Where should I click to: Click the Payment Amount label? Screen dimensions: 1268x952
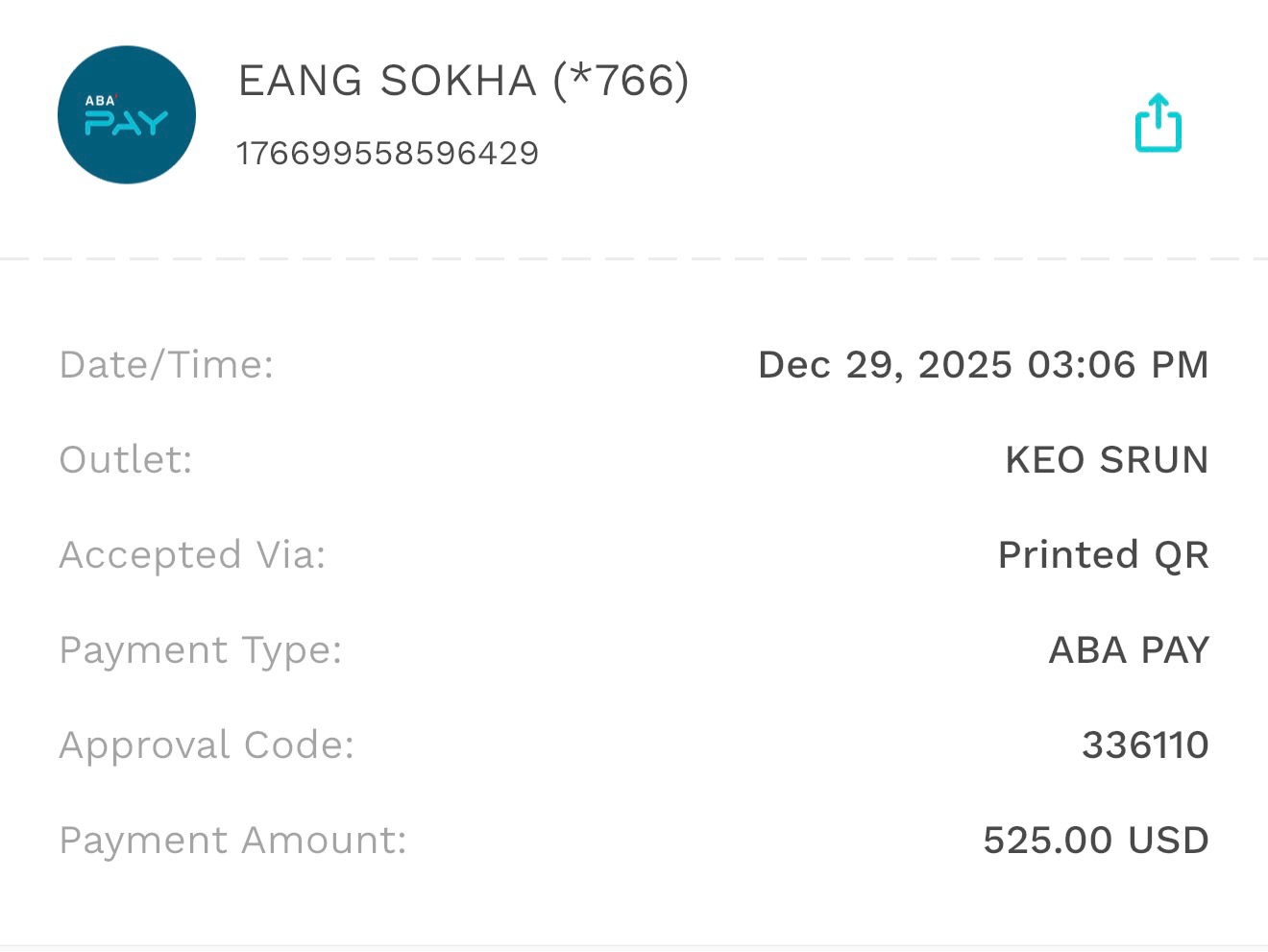click(x=232, y=841)
